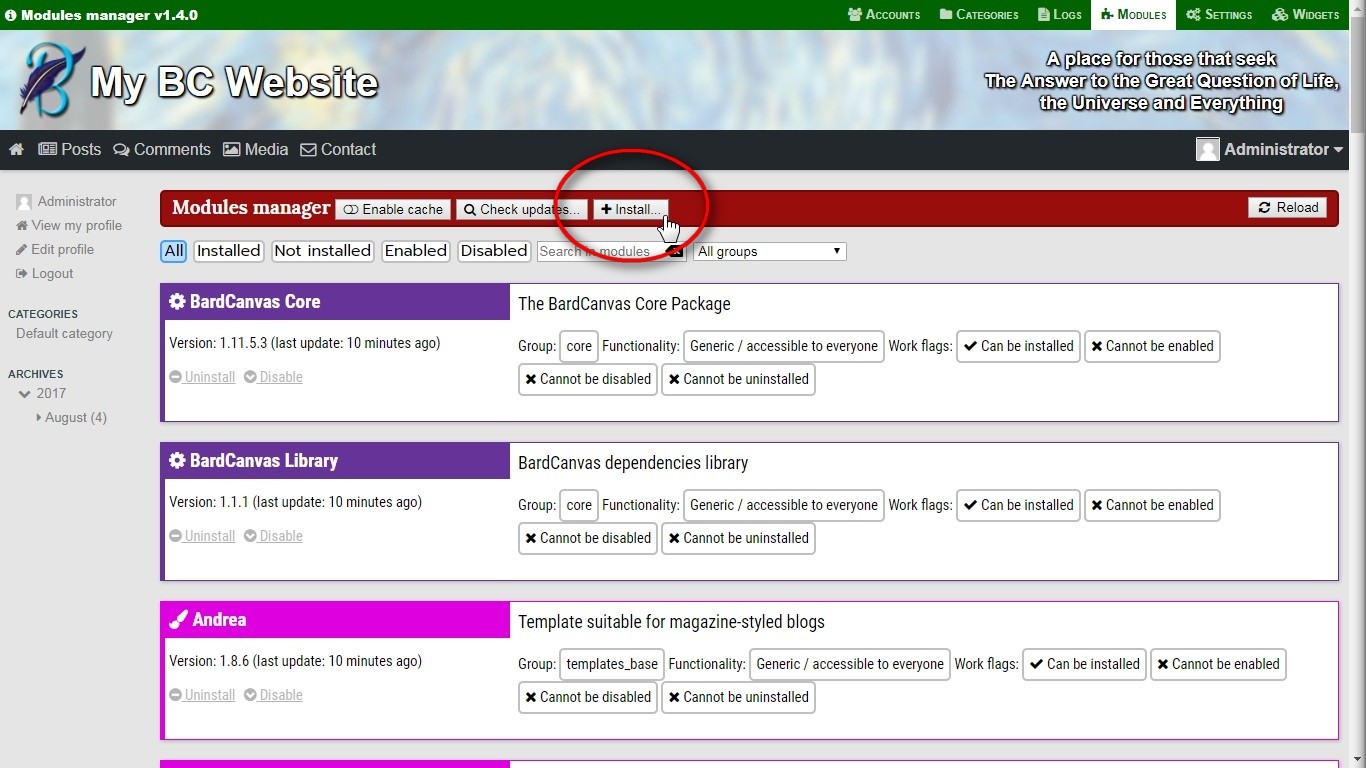
Task: Click "BardCanvas dependencies library" description
Action: coord(633,463)
